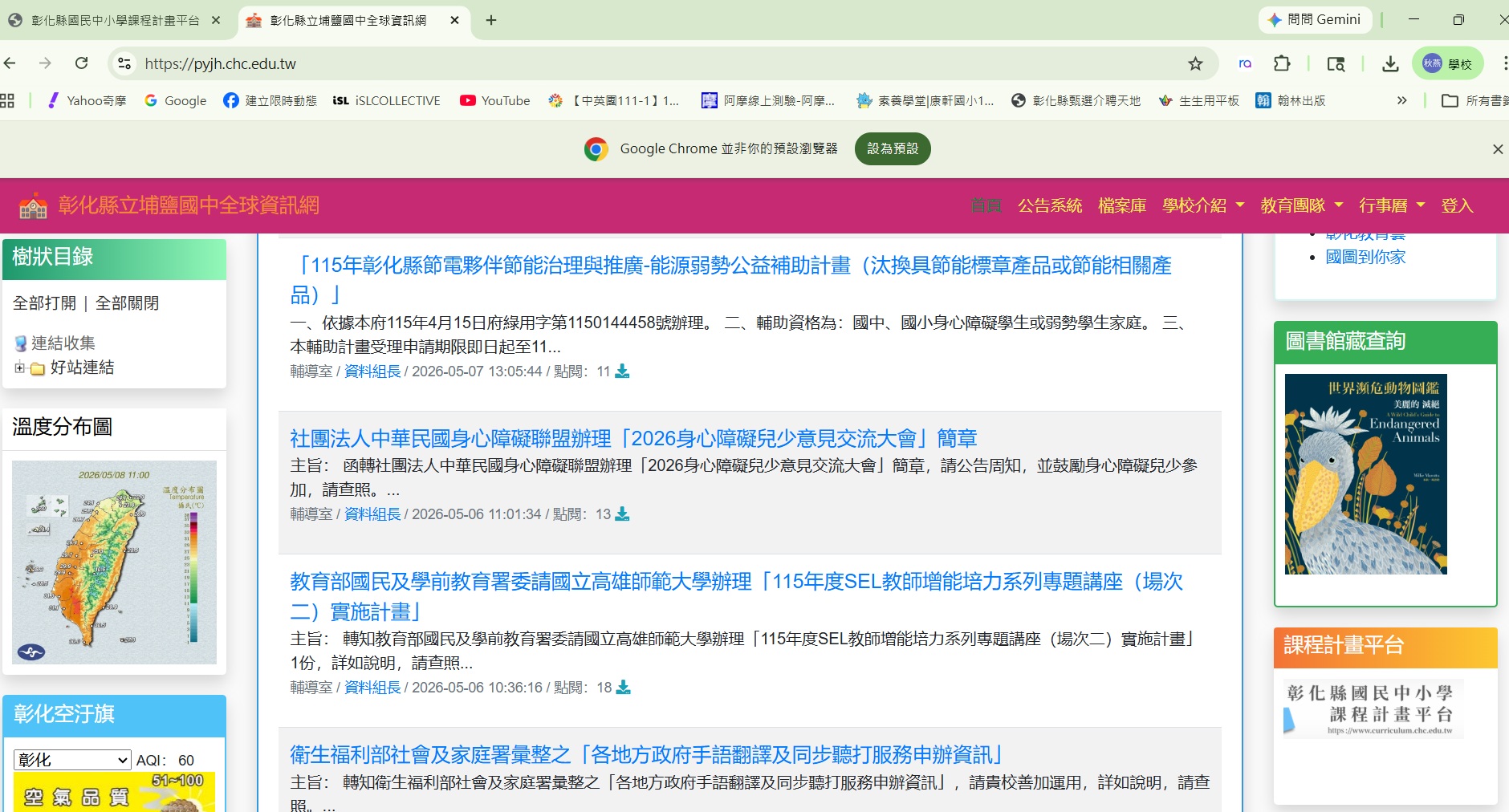Bookmark this page with the star icon
This screenshot has height=812, width=1509.
pos(1196,63)
